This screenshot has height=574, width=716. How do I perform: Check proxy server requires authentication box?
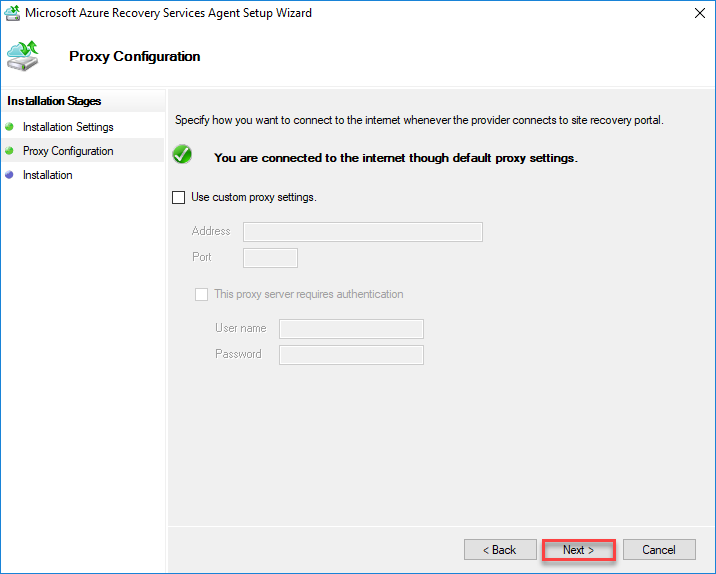coord(202,295)
